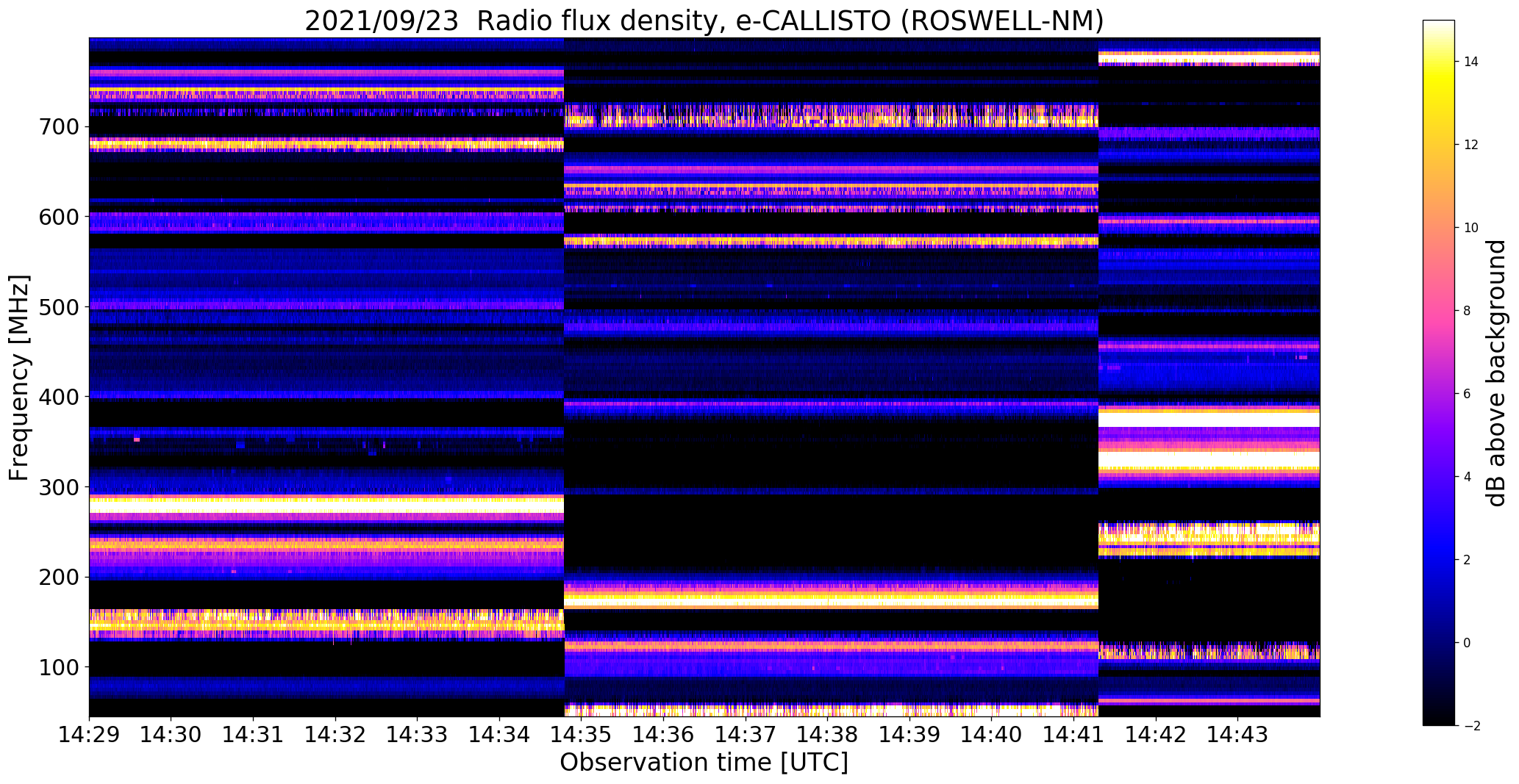The height and width of the screenshot is (784, 1519).
Task: Click the 14:31 time tick label
Action: pyautogui.click(x=254, y=735)
